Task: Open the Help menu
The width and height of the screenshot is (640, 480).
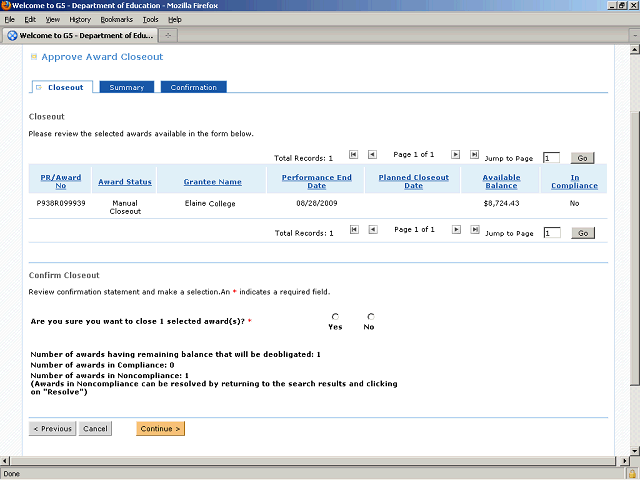Action: (x=175, y=20)
